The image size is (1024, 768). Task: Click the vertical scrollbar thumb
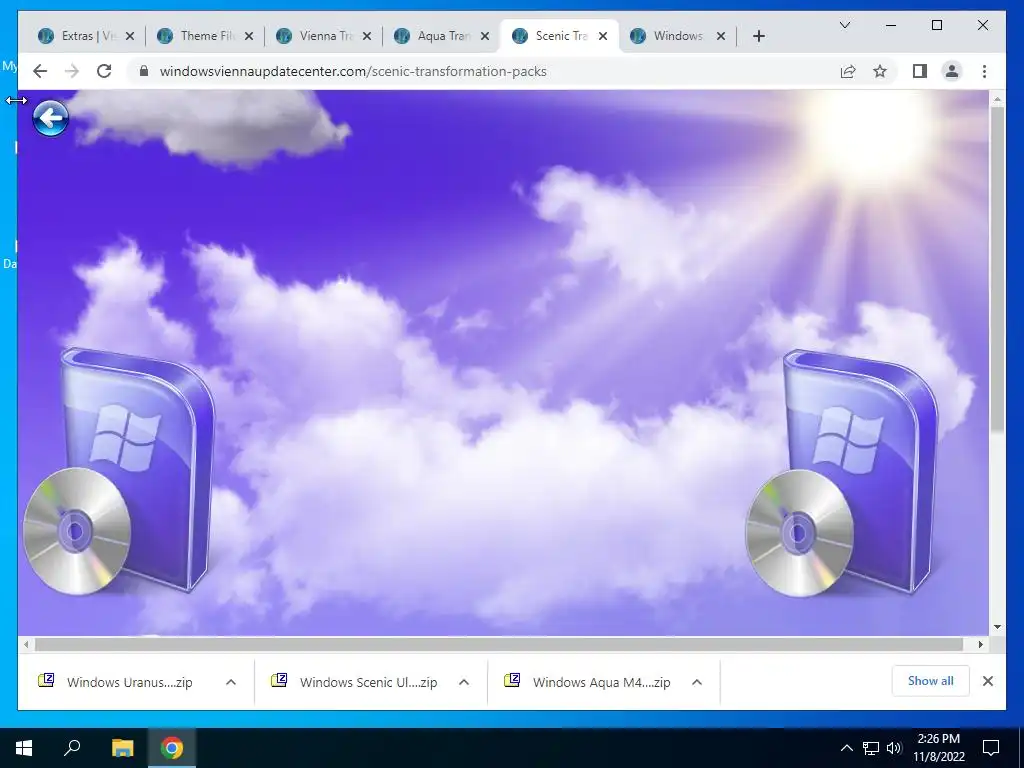[997, 269]
